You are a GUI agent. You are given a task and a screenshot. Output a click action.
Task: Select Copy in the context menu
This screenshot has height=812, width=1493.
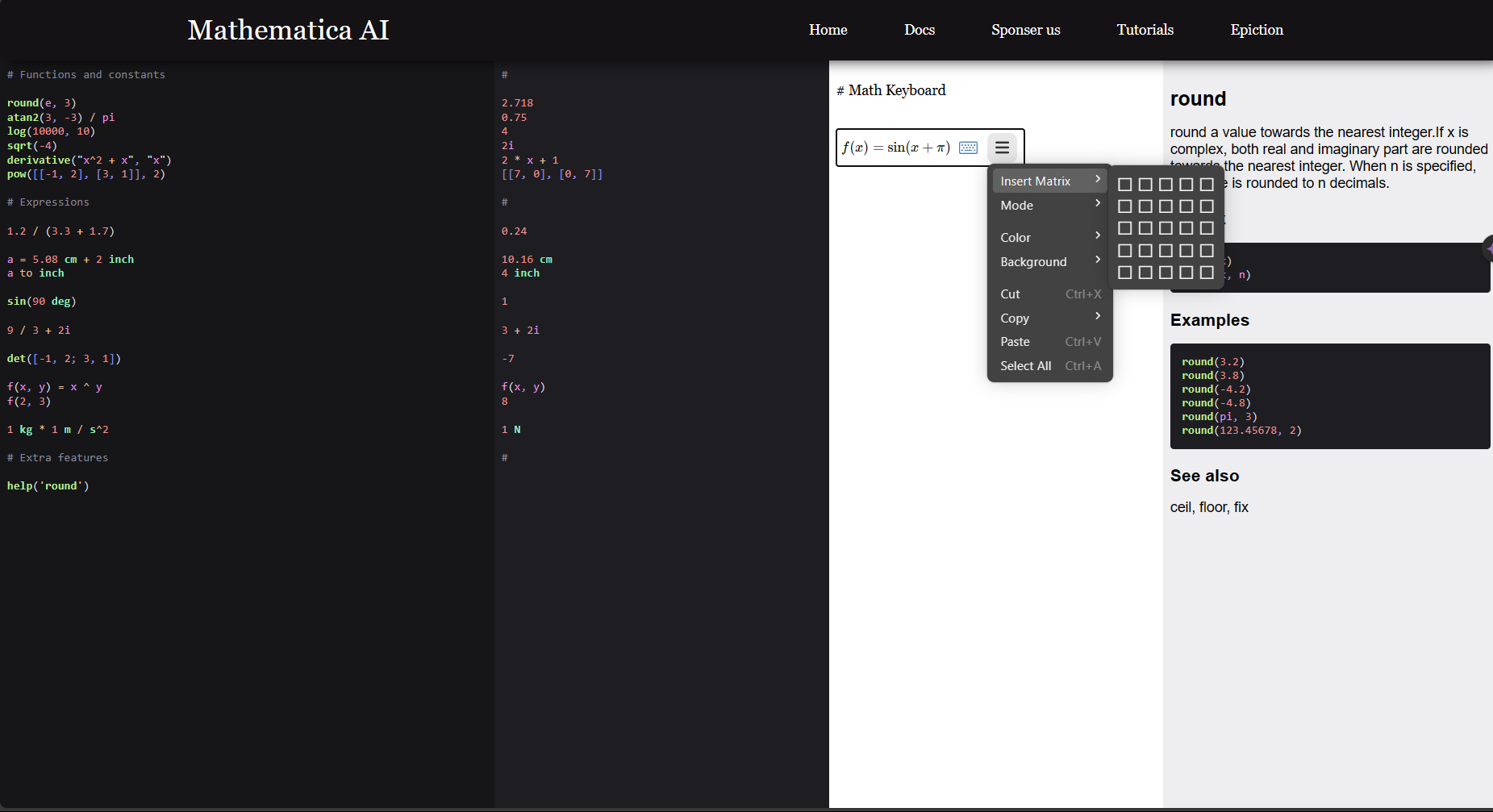tap(1049, 318)
